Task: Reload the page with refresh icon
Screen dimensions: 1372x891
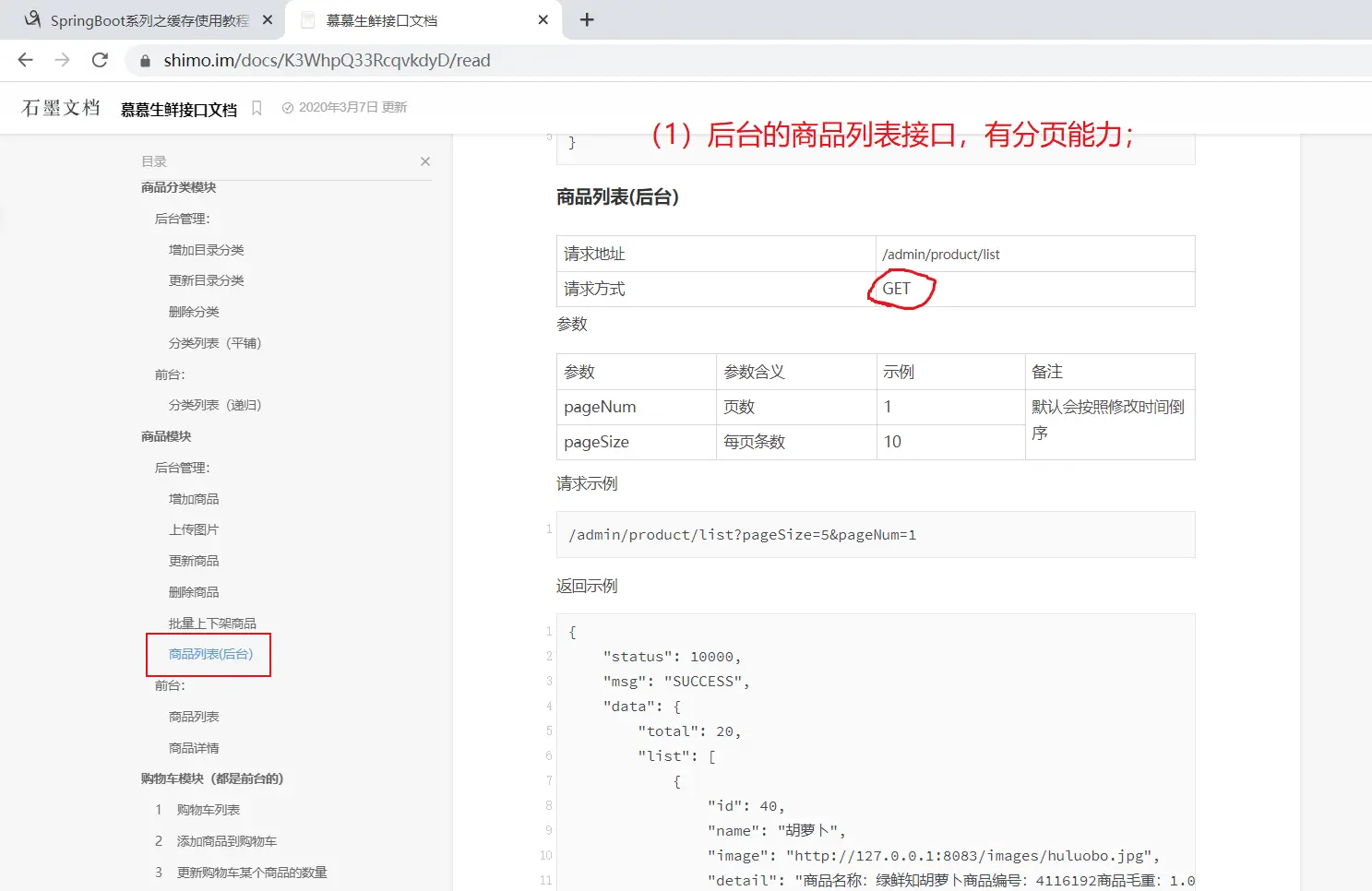Action: [100, 60]
